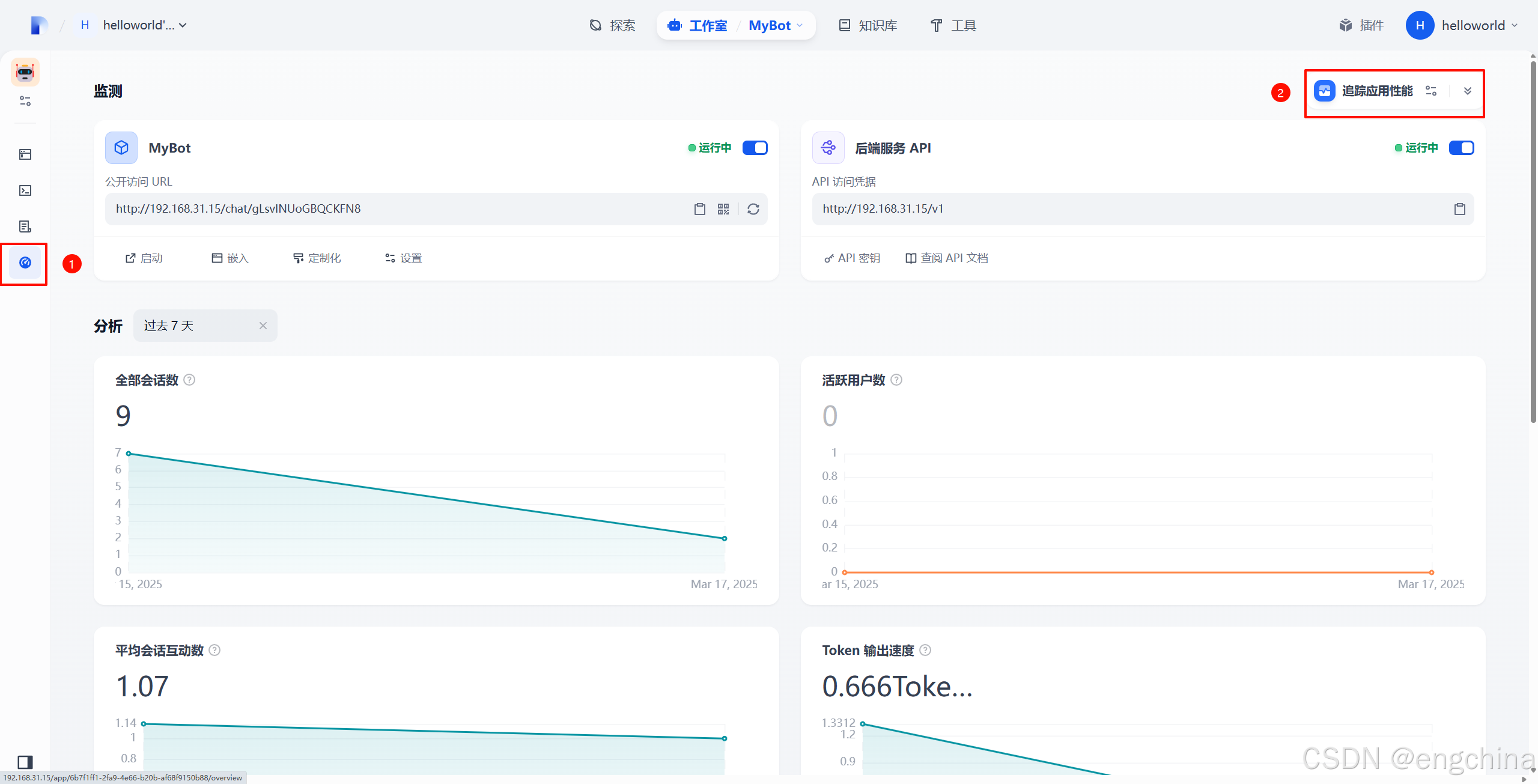
Task: Remove the 过去7天 time filter
Action: (263, 325)
